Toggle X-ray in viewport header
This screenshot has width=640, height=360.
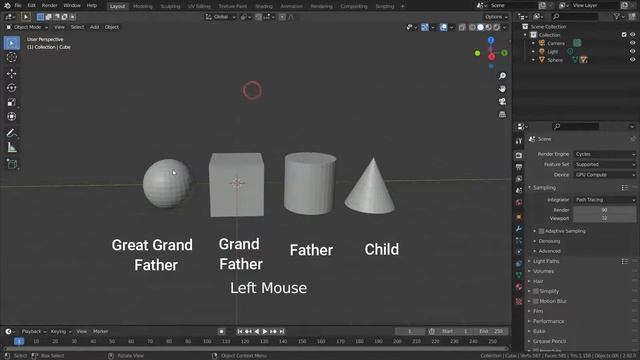tap(462, 27)
